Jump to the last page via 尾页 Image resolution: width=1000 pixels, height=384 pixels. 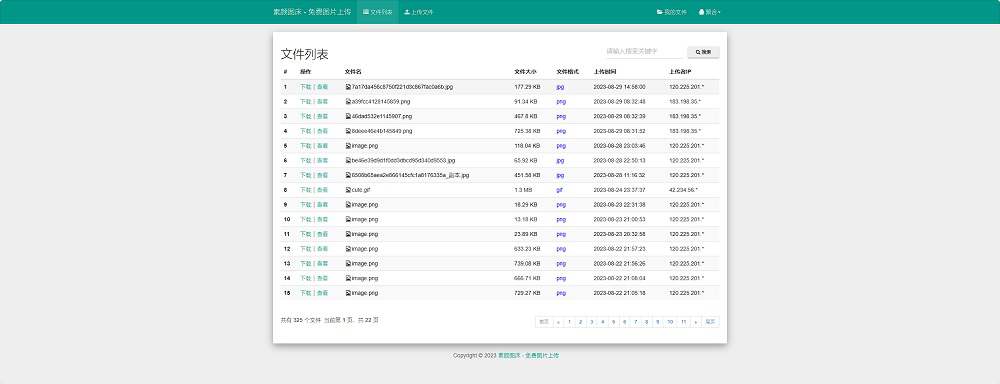tap(710, 322)
